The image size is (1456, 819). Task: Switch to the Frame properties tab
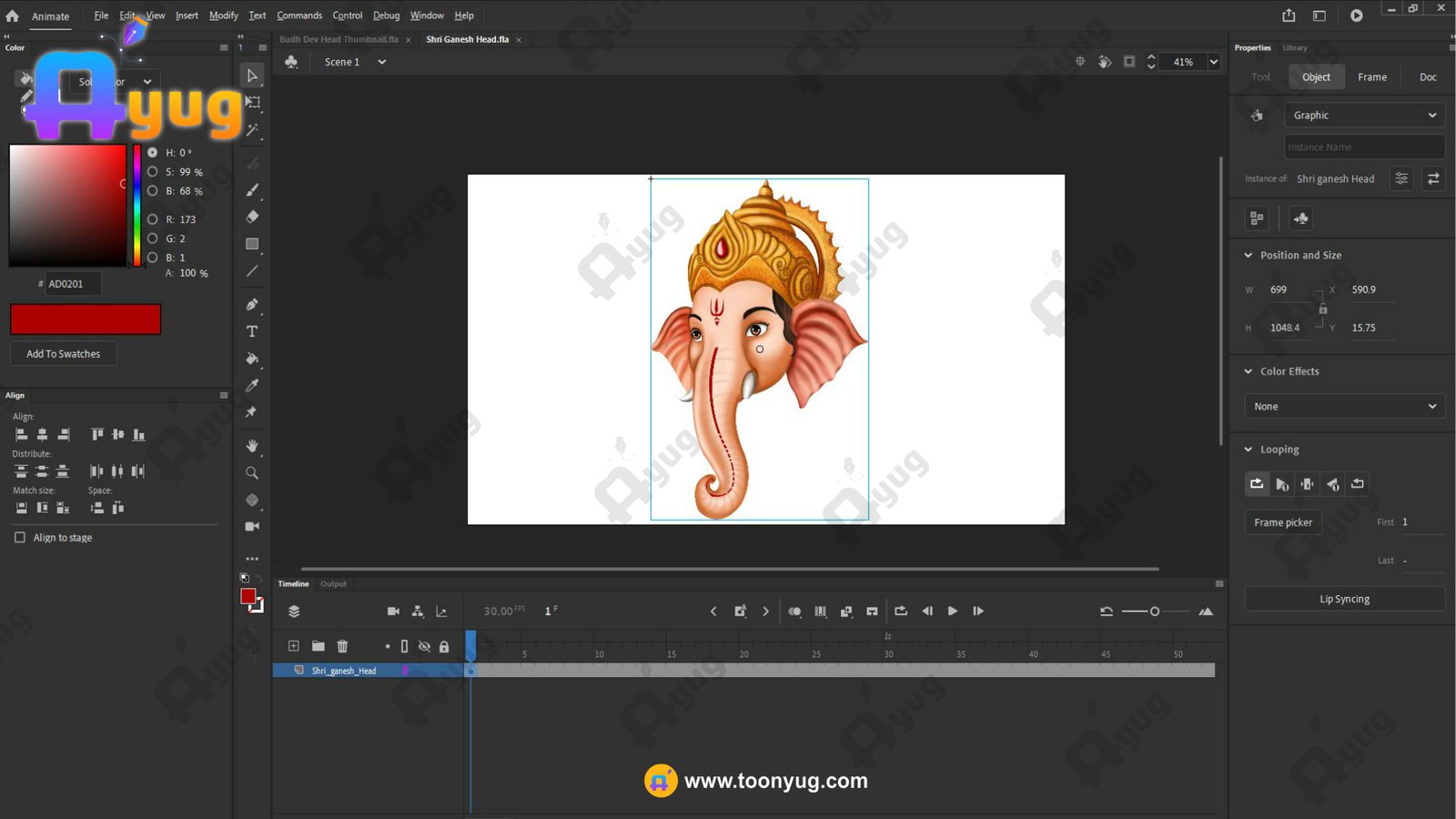coord(1372,77)
